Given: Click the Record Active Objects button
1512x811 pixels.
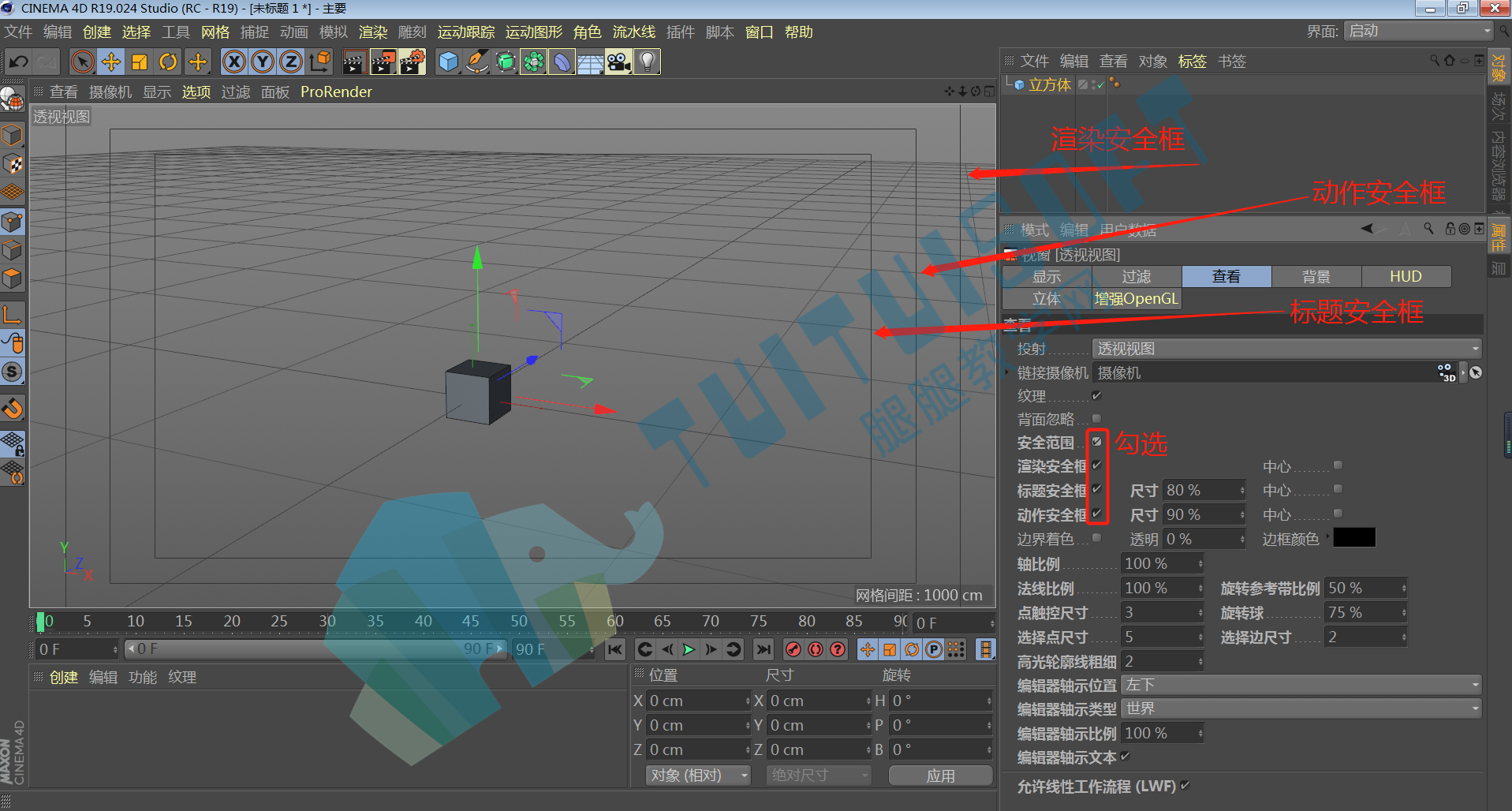Looking at the screenshot, I should (x=793, y=649).
